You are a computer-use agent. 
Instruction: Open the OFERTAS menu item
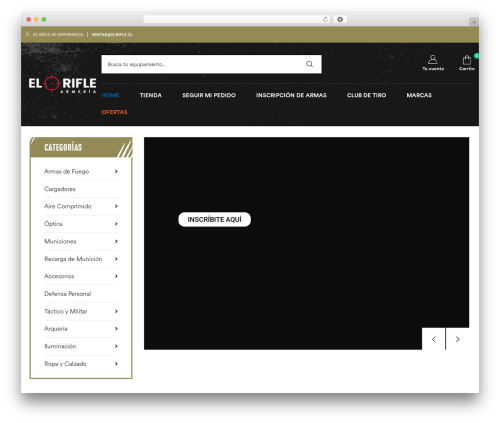tap(114, 112)
